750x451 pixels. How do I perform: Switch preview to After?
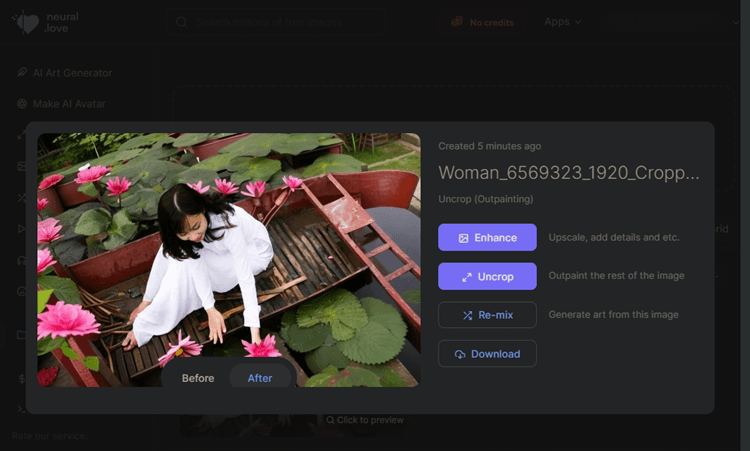click(260, 378)
